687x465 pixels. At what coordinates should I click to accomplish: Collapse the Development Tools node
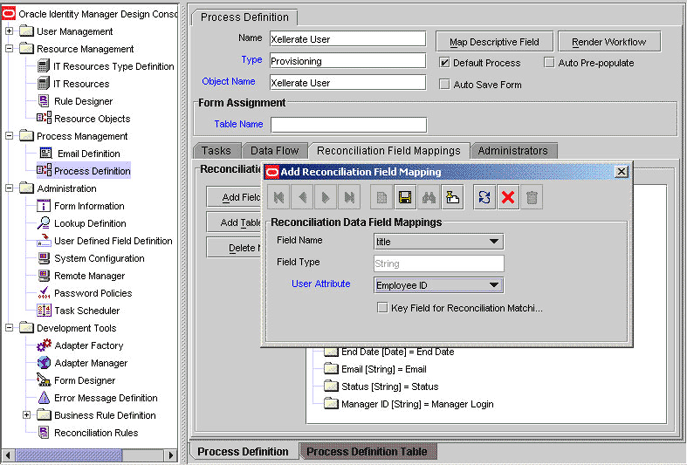pos(9,328)
